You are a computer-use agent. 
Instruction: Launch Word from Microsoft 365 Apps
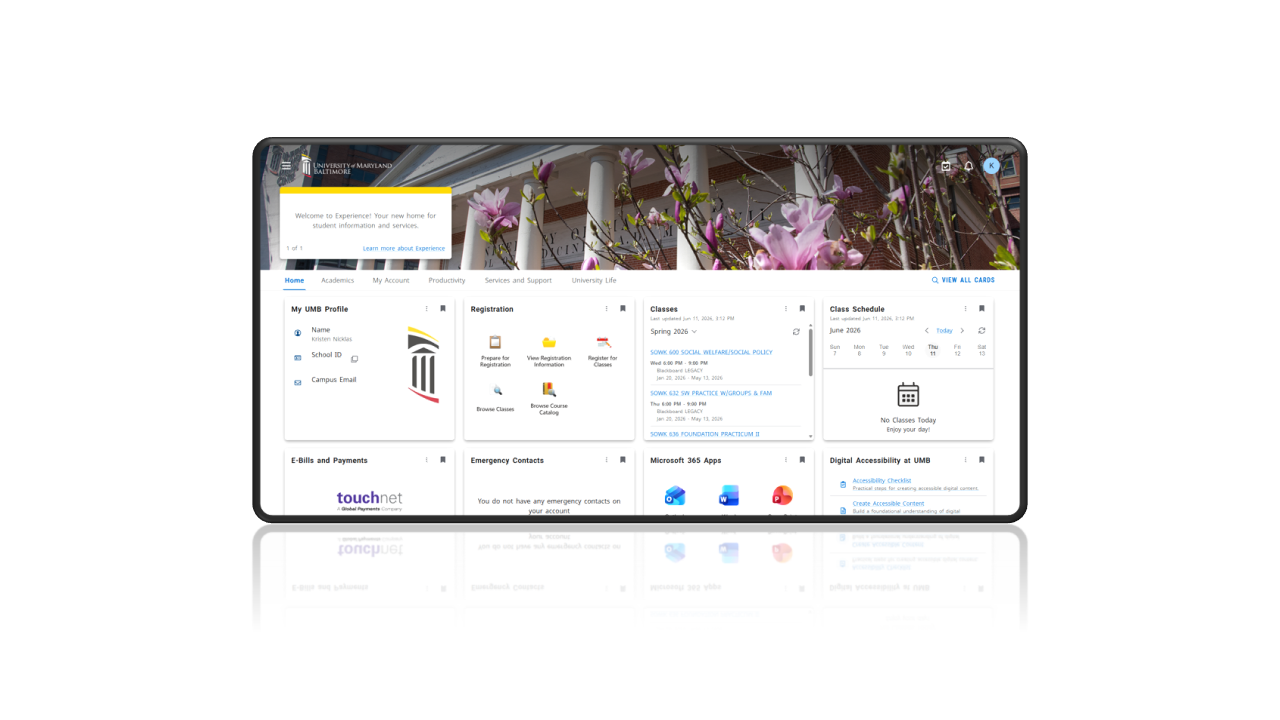728,496
